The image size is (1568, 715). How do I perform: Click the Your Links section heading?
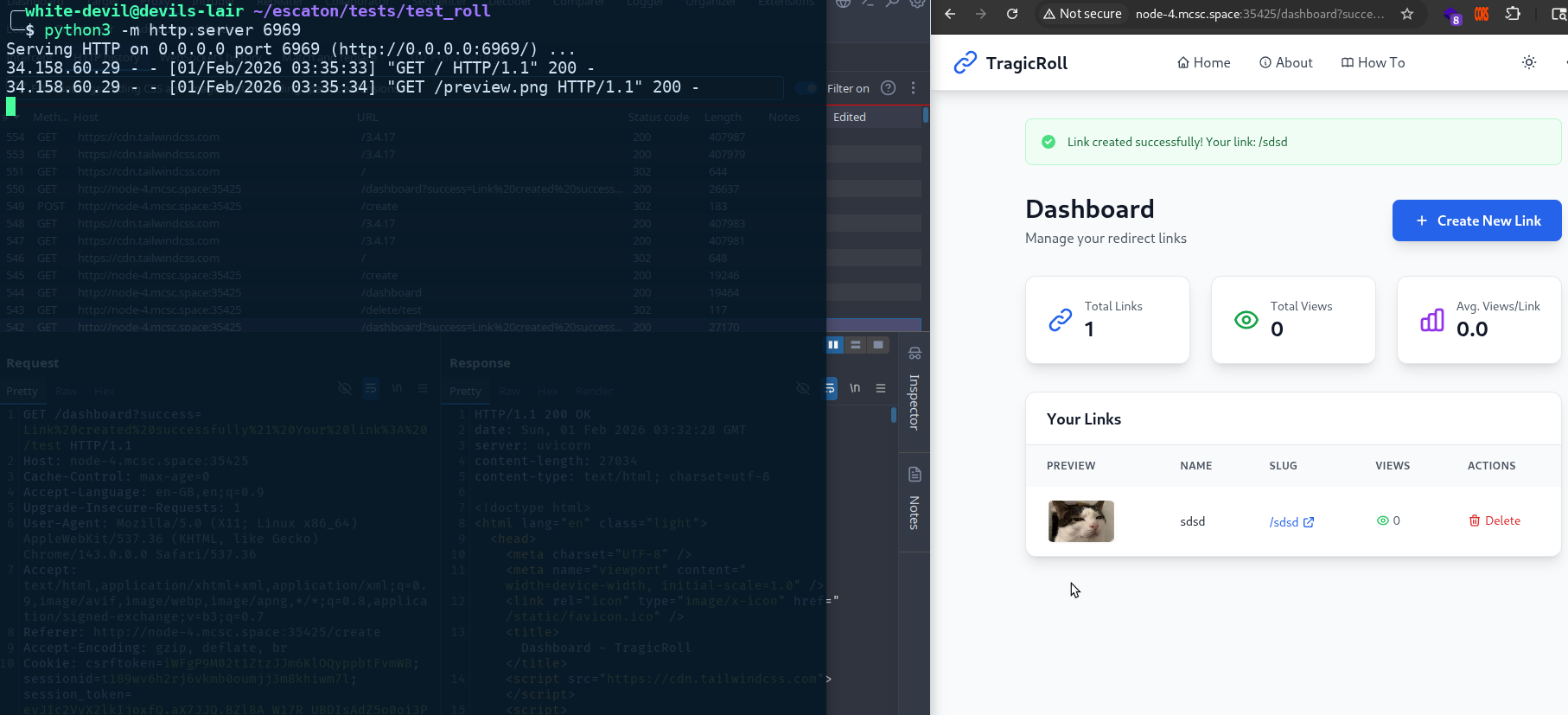pyautogui.click(x=1084, y=419)
